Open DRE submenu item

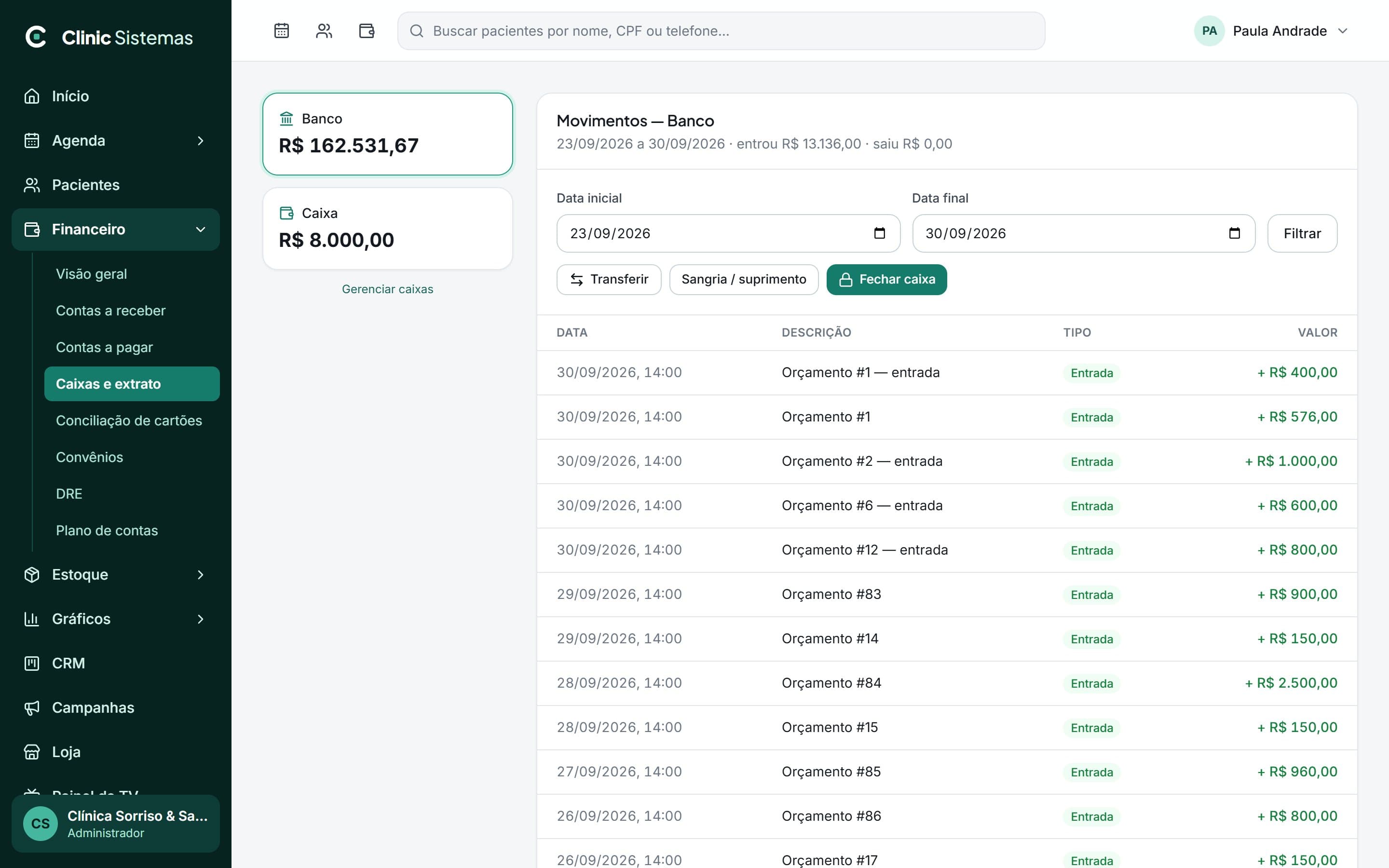[x=132, y=494]
